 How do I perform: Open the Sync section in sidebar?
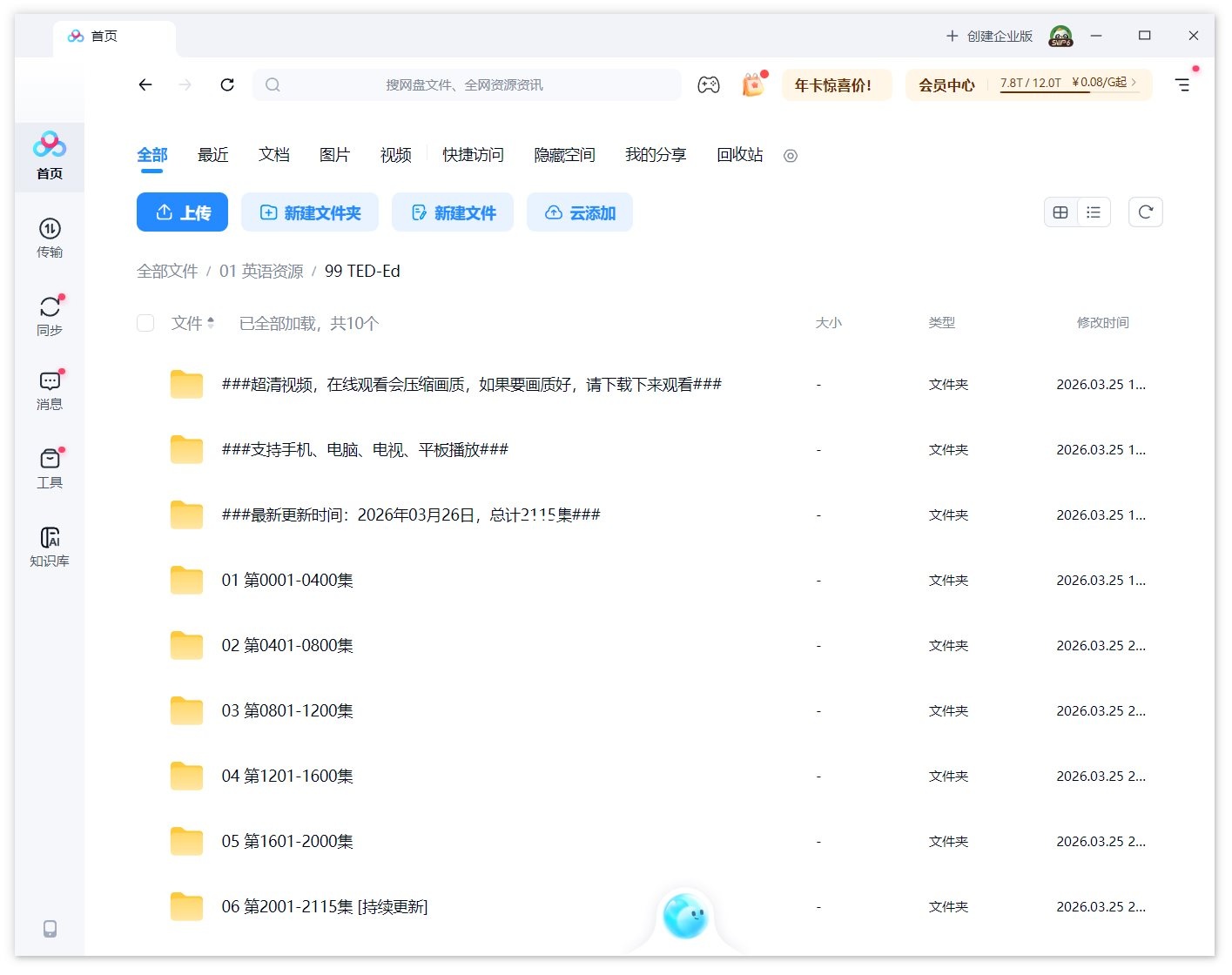click(50, 315)
